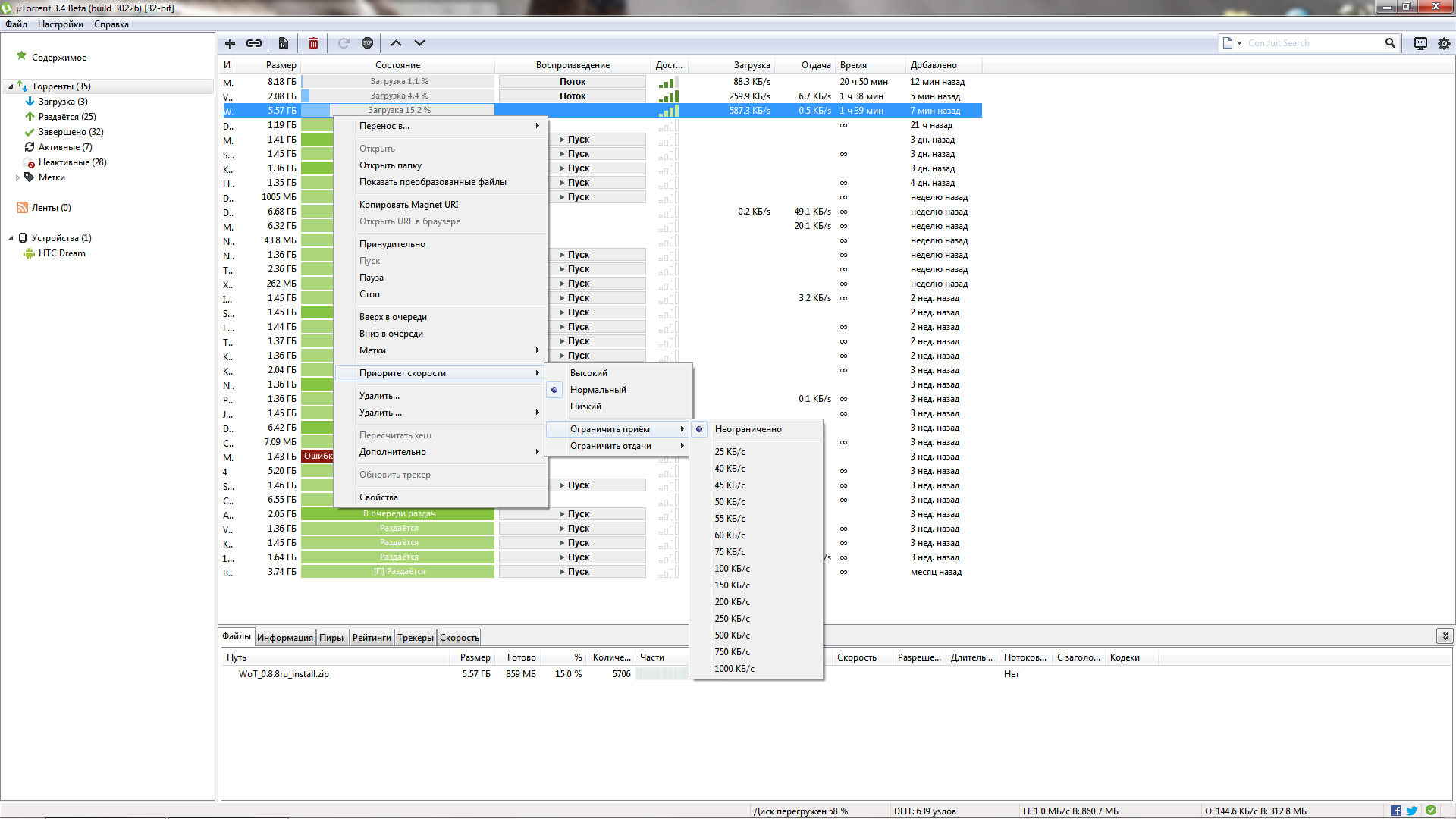Choose Открыть папку in context menu
Image resolution: width=1456 pixels, height=819 pixels.
(x=441, y=165)
